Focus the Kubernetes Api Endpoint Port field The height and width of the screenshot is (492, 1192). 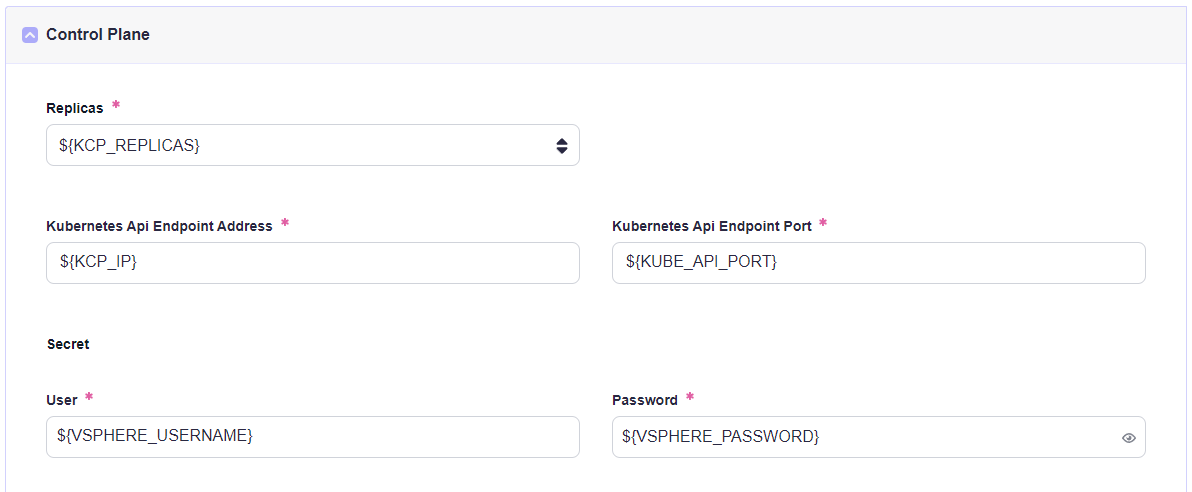[878, 263]
